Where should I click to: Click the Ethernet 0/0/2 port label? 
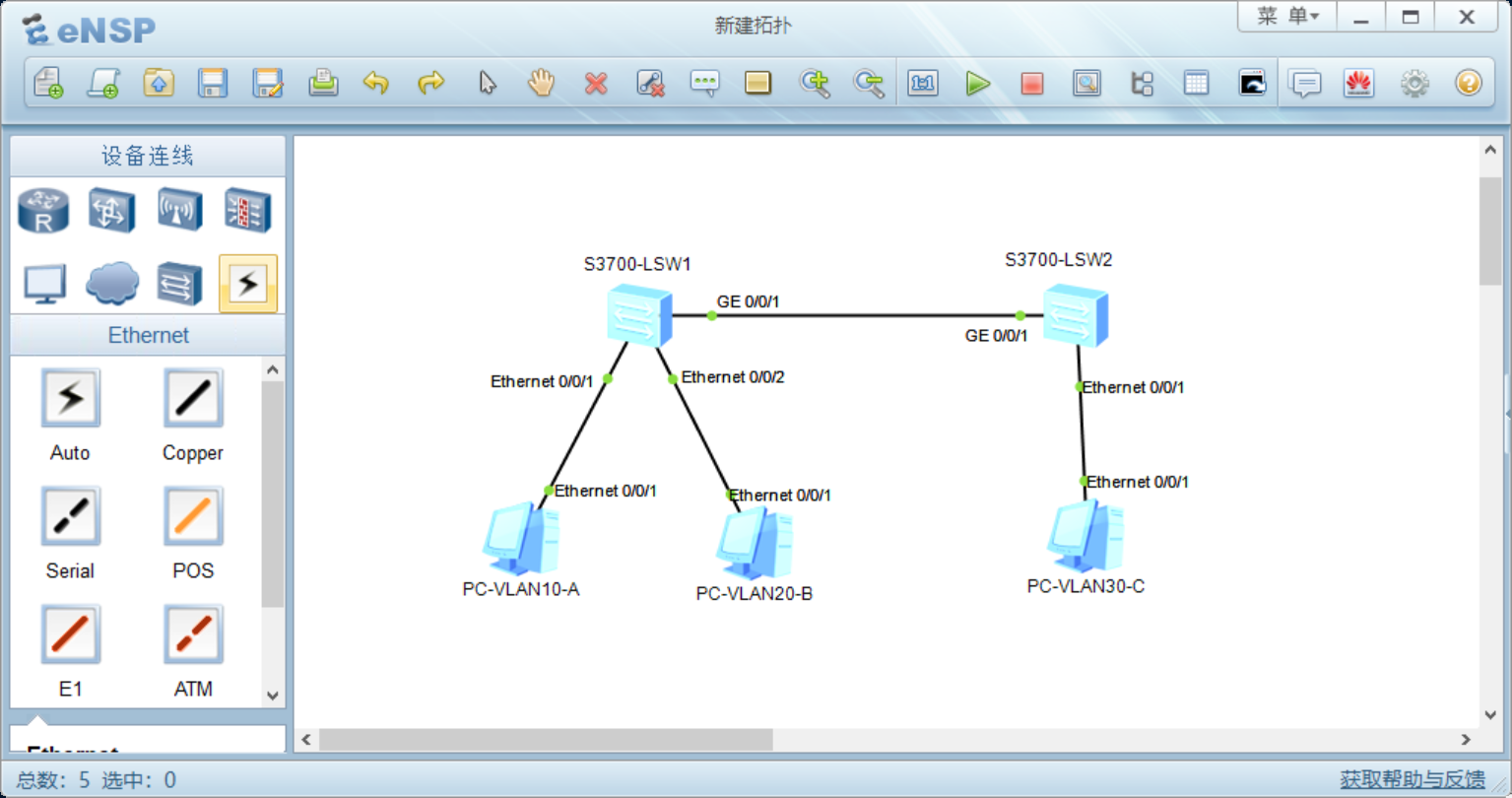(x=733, y=377)
